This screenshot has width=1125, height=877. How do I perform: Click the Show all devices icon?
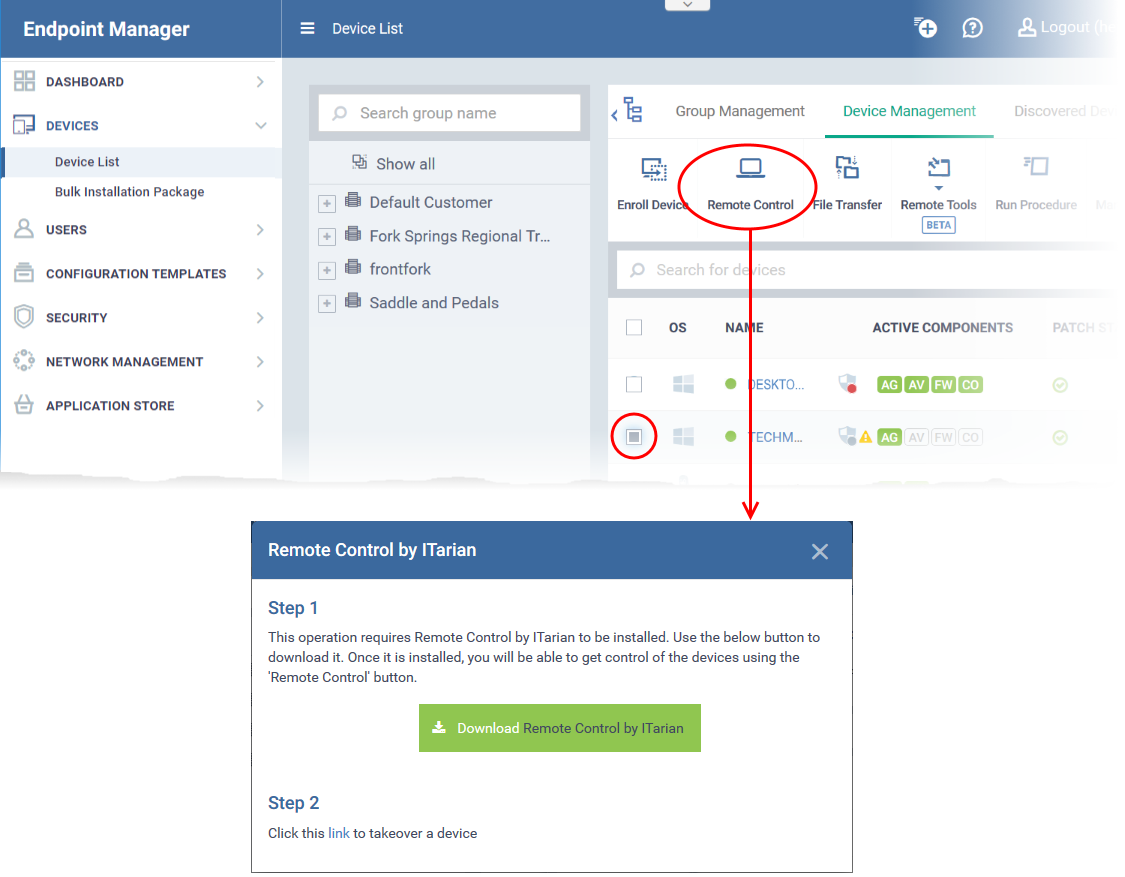(x=359, y=162)
